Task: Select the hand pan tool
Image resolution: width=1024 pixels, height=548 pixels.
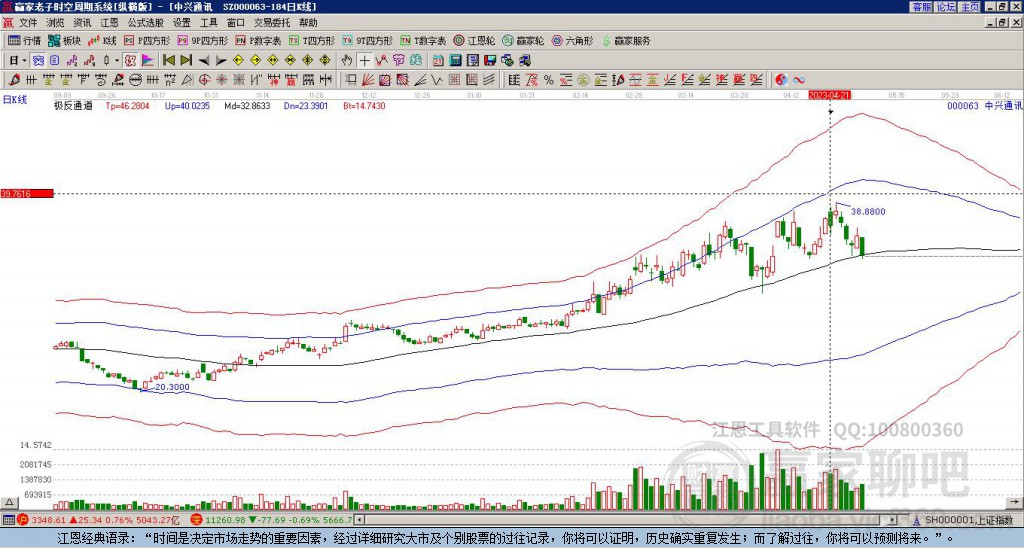Action: click(347, 60)
